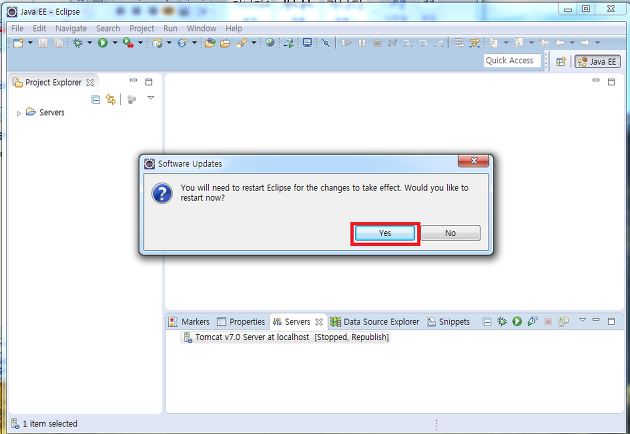630x434 pixels.
Task: Start server in debug mode in Servers view
Action: tap(502, 321)
